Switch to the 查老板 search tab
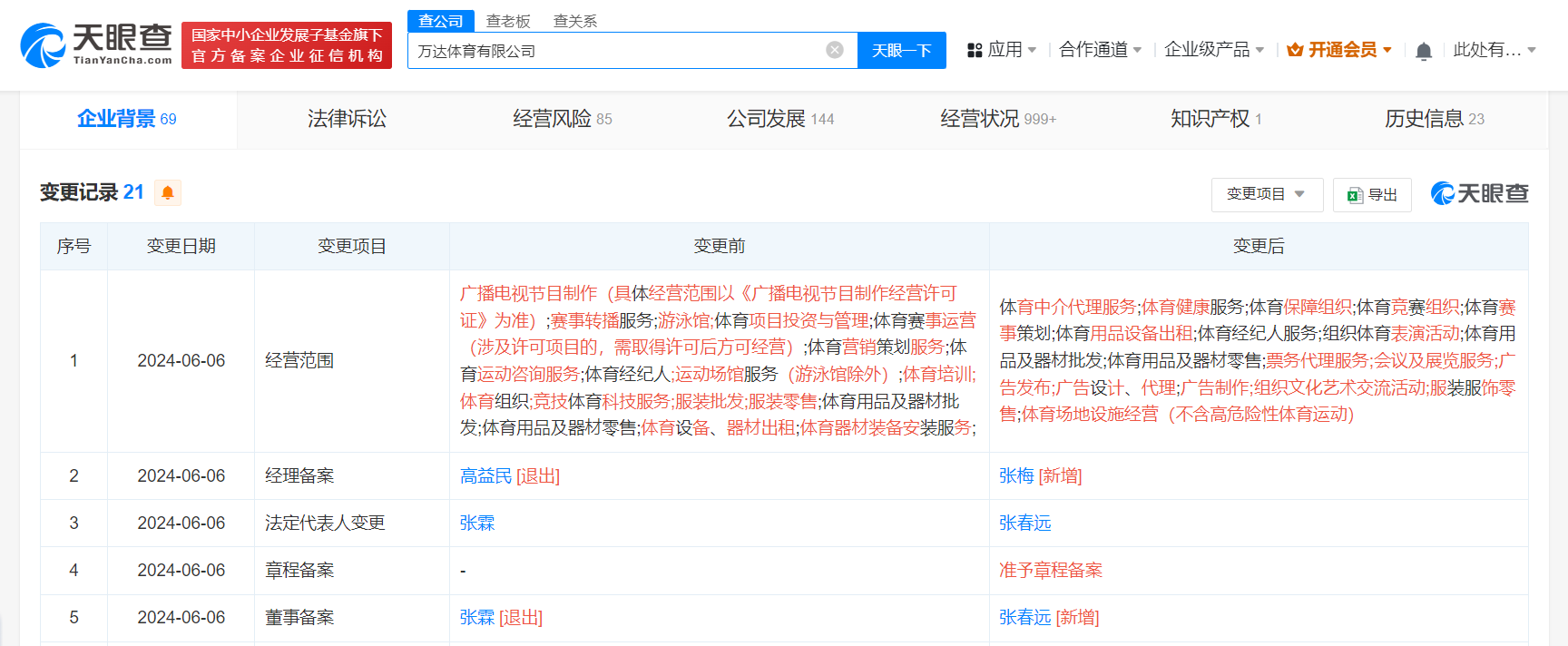Screen dimensions: 1568x646 tap(508, 21)
